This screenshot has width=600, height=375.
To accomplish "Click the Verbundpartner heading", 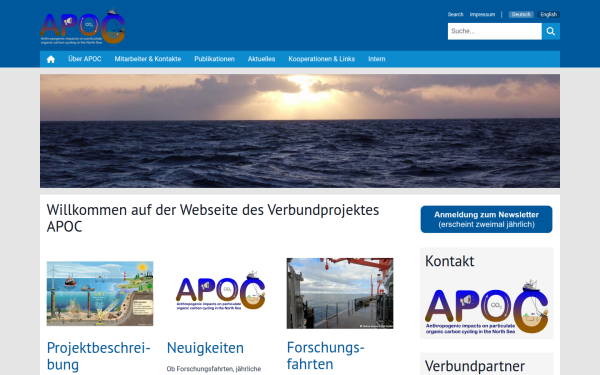I will (x=474, y=366).
